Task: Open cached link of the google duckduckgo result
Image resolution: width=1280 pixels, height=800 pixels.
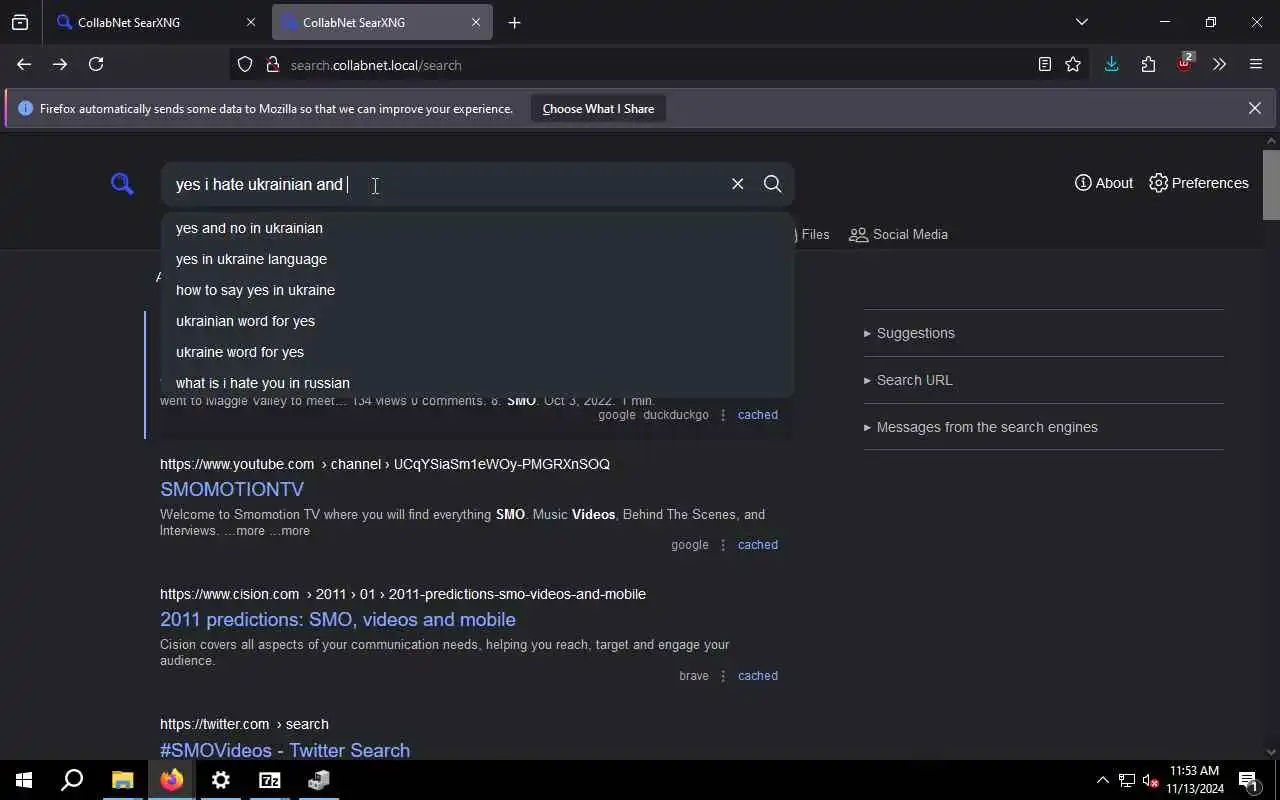Action: tap(757, 415)
